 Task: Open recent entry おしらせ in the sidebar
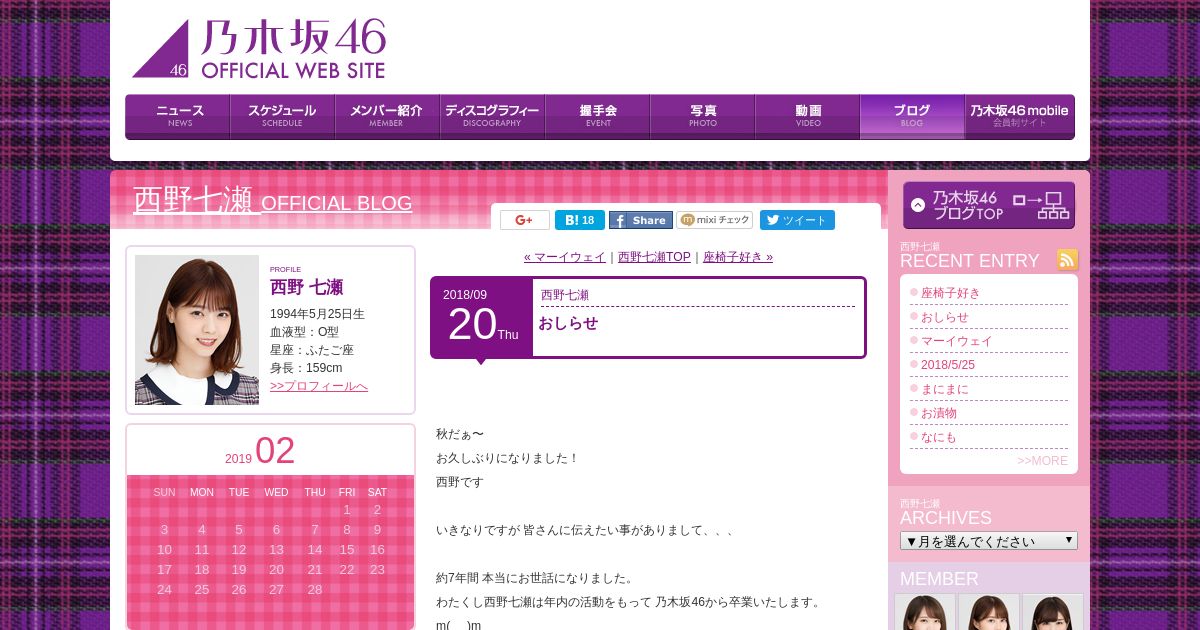tap(945, 317)
